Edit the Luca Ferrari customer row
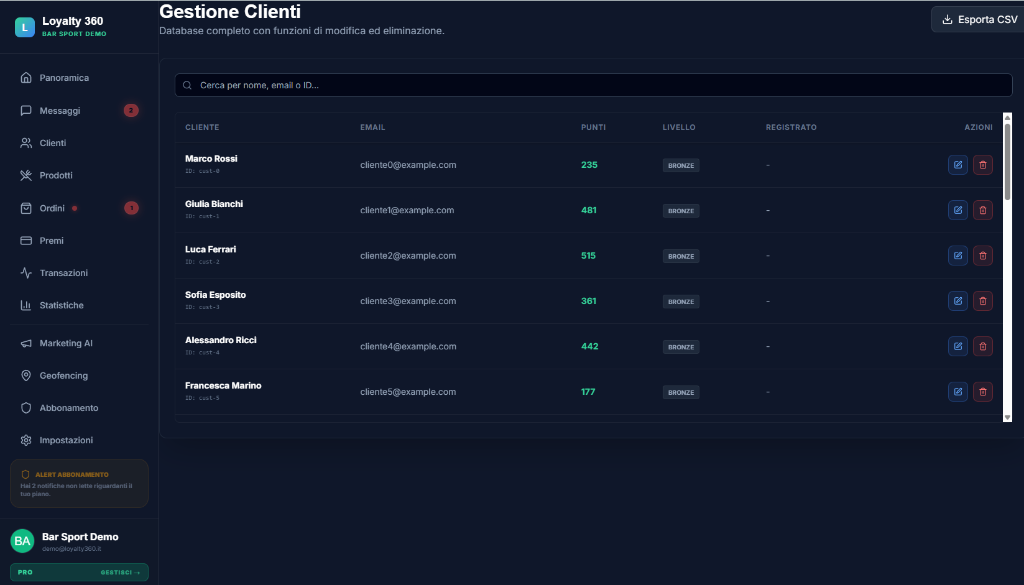This screenshot has height=585, width=1024. coord(957,256)
